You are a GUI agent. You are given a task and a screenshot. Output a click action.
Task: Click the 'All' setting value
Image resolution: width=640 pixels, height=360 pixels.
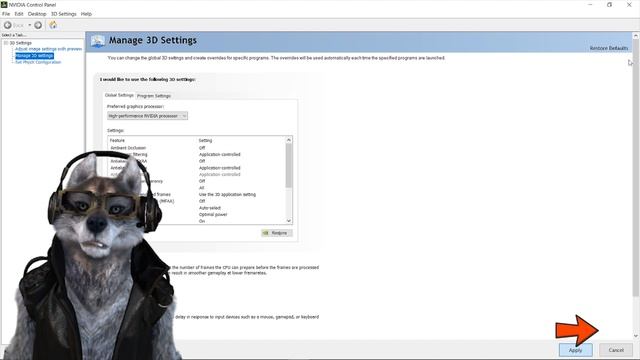tap(201, 188)
